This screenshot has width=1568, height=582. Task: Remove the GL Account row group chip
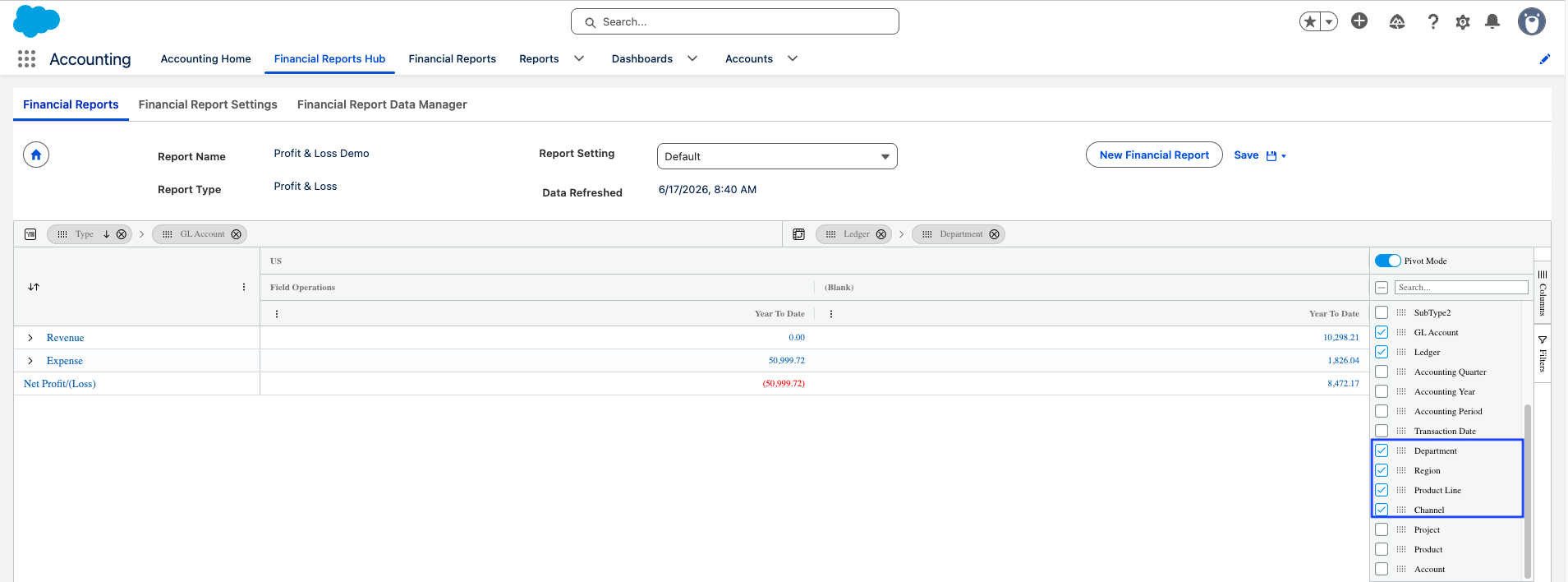coord(237,234)
